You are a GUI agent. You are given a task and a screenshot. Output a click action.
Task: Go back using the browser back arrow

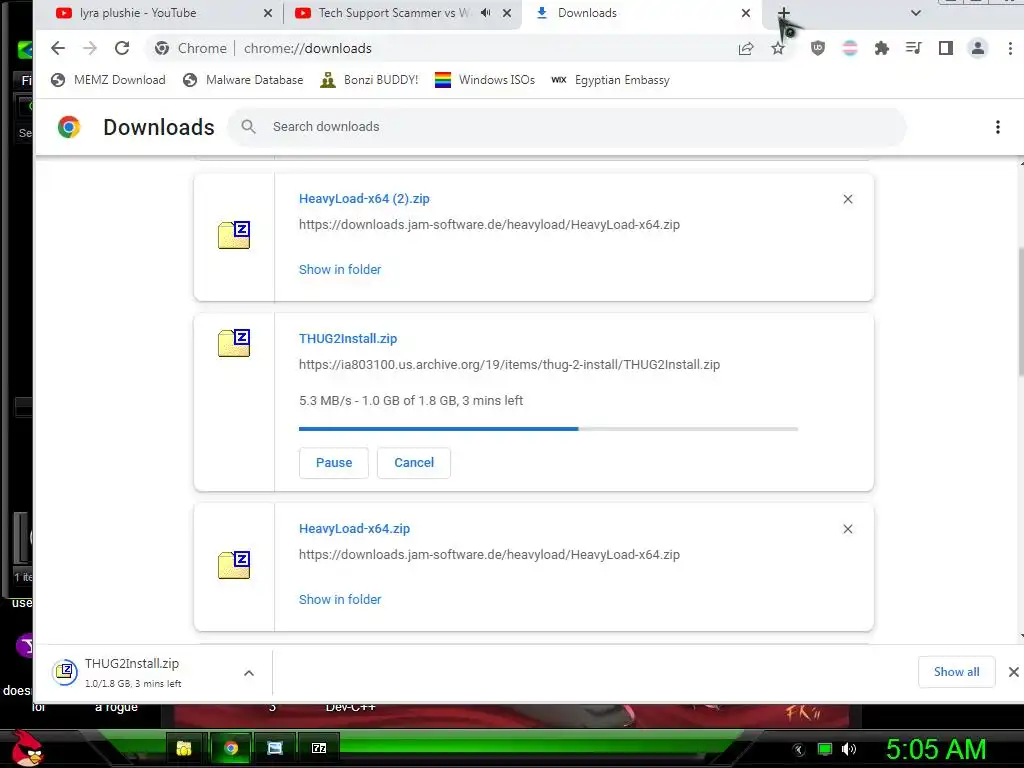tap(58, 48)
